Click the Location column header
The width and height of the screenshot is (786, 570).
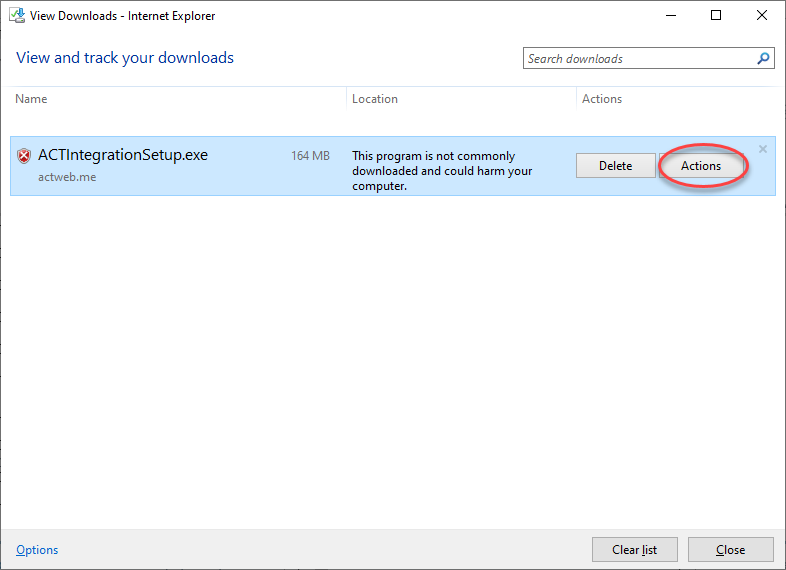pos(375,99)
